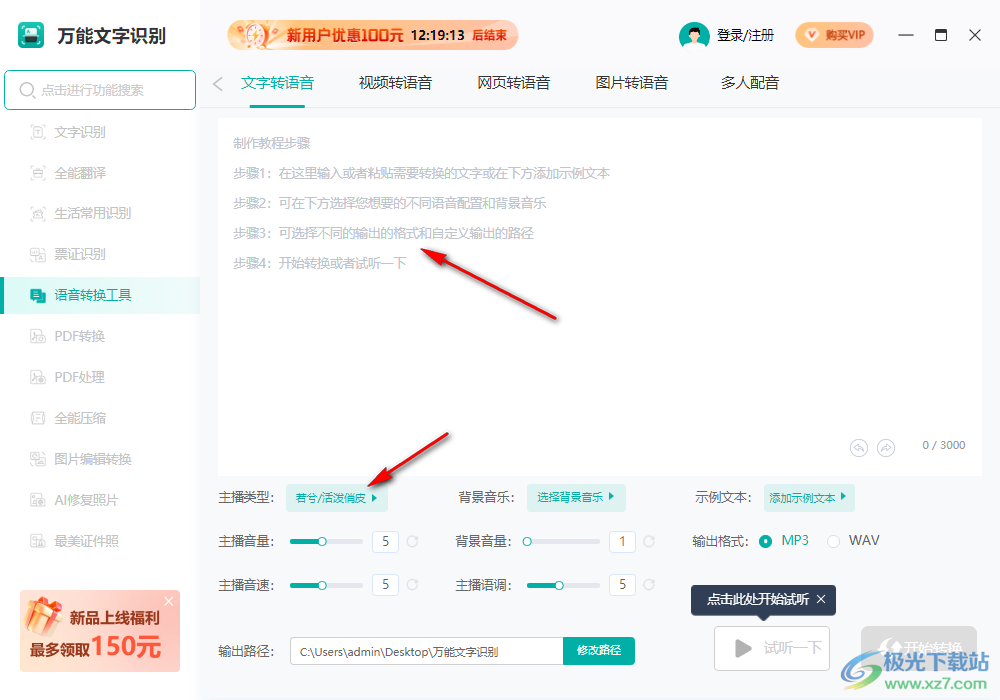Click the 主播音量 slider

(326, 541)
